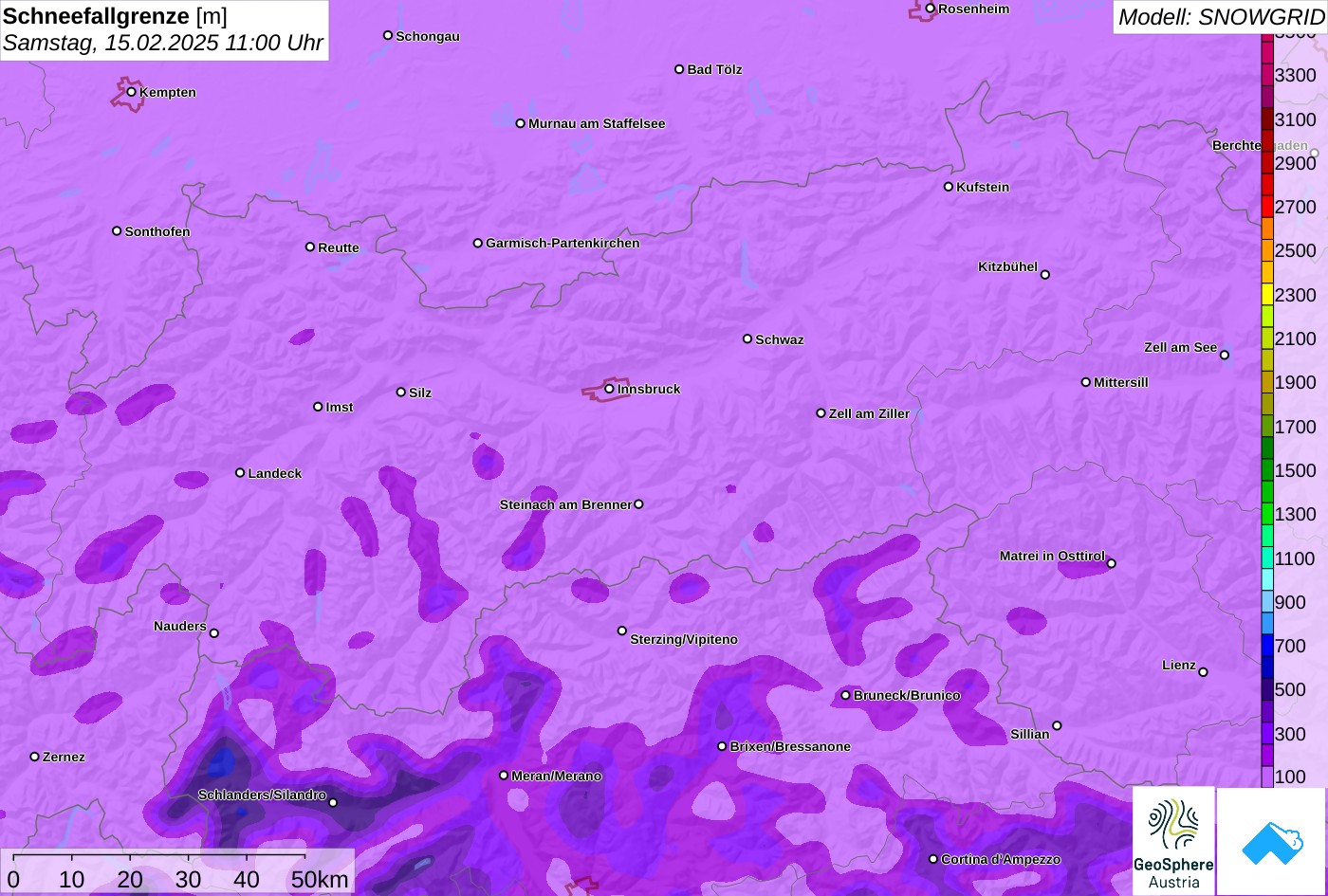Click the date 'Samstag, 15.02.2025 11:00 Uhr'
The height and width of the screenshot is (896, 1328).
click(163, 44)
